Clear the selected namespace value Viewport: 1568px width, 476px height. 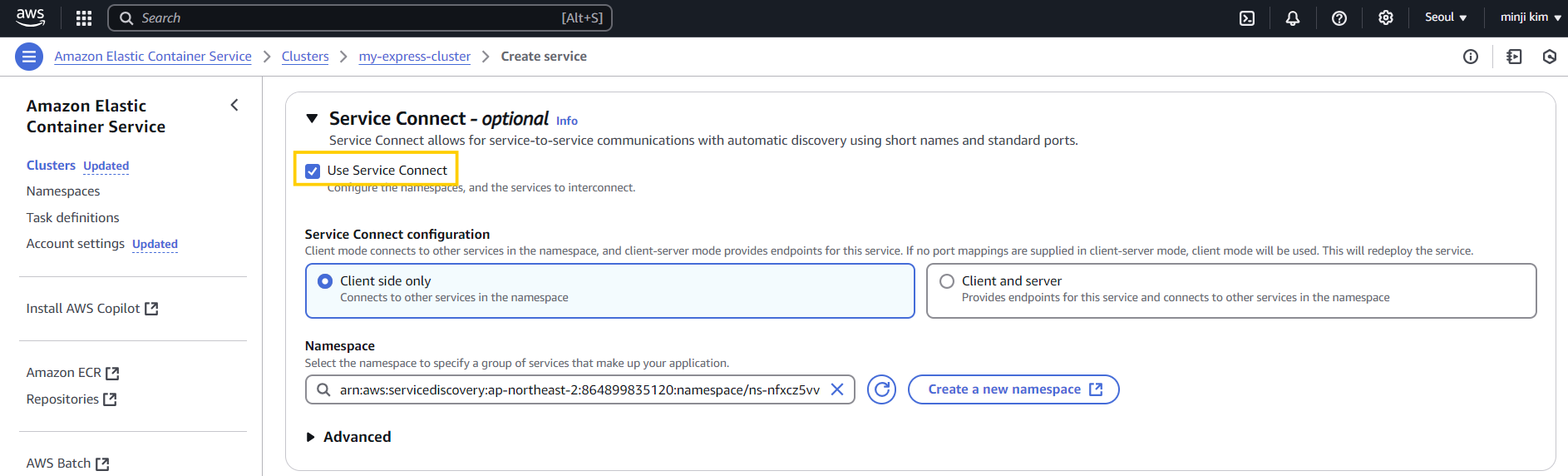(x=837, y=389)
